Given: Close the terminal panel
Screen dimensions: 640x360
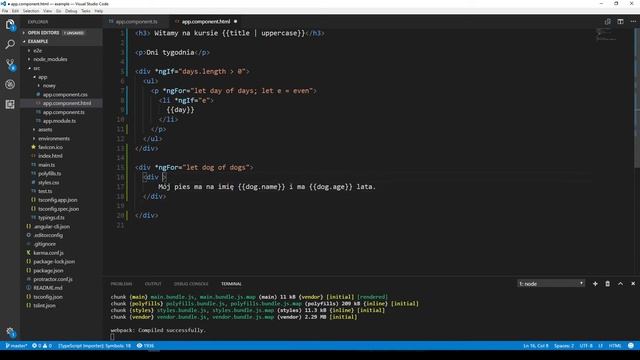Looking at the screenshot, I should (633, 284).
